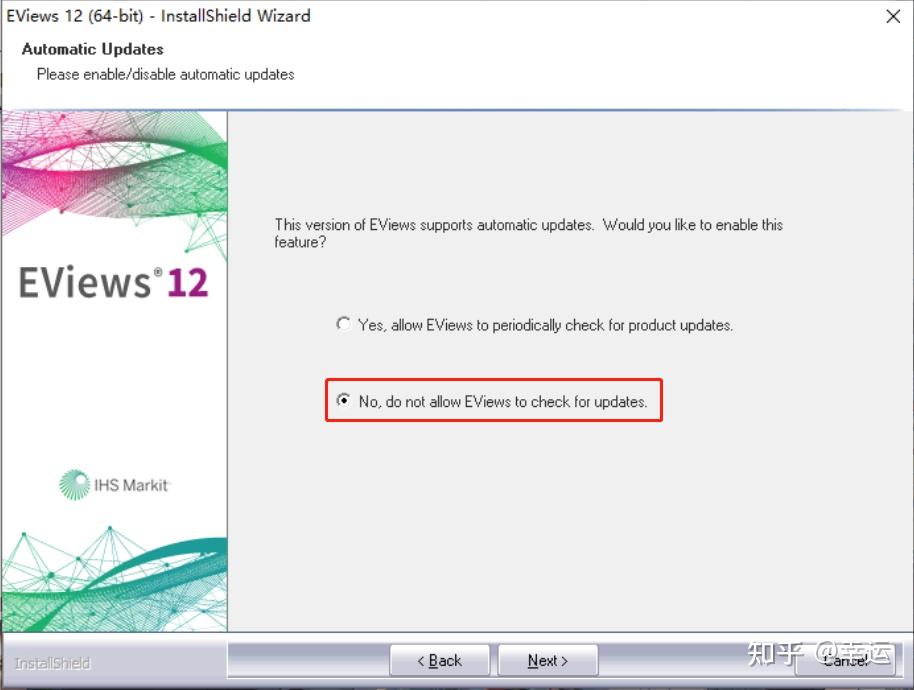Click the EViews 12 logo text
The width and height of the screenshot is (914, 690).
[114, 282]
